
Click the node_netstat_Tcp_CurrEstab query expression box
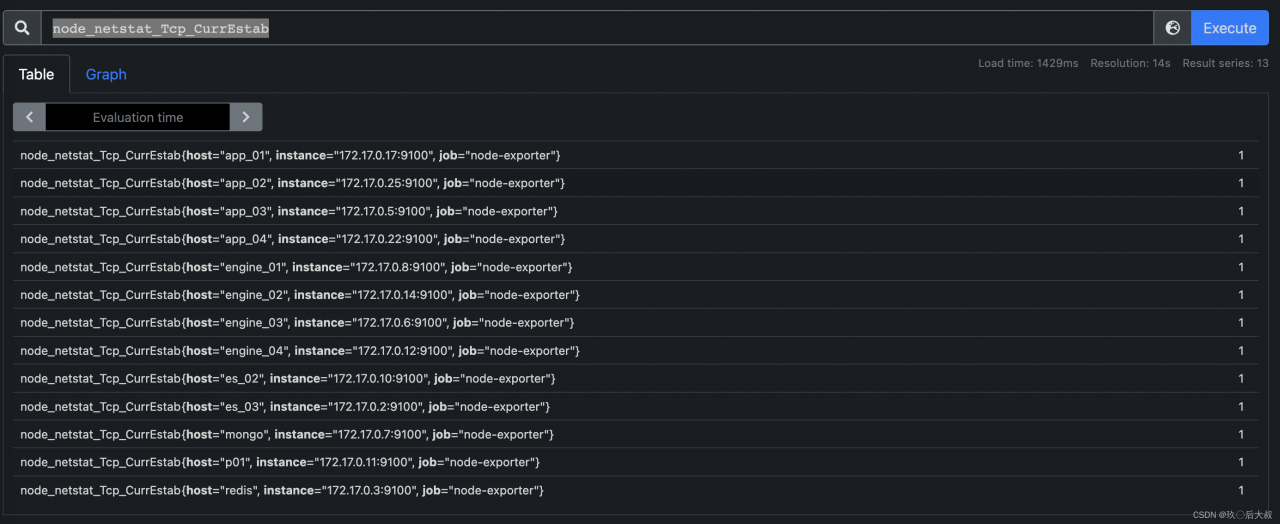[597, 28]
